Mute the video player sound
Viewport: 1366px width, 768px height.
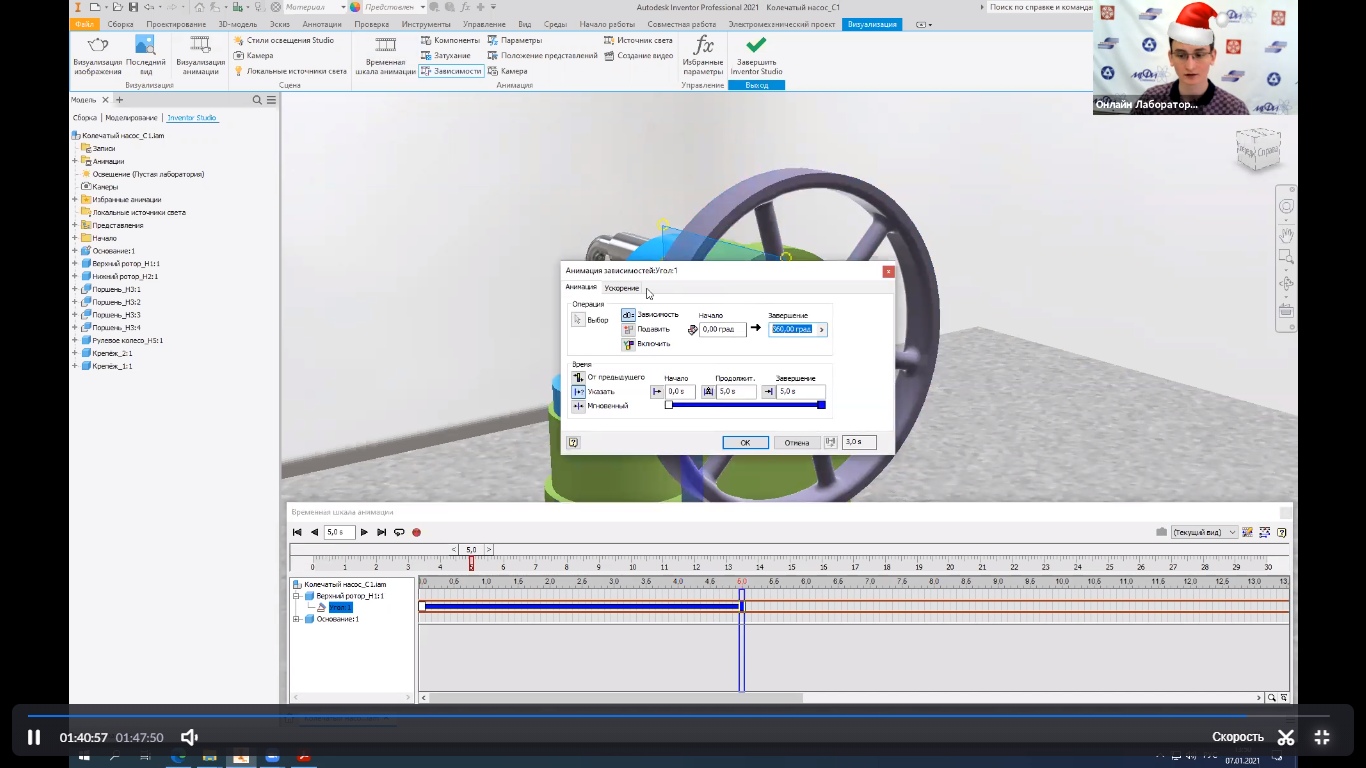(x=189, y=737)
